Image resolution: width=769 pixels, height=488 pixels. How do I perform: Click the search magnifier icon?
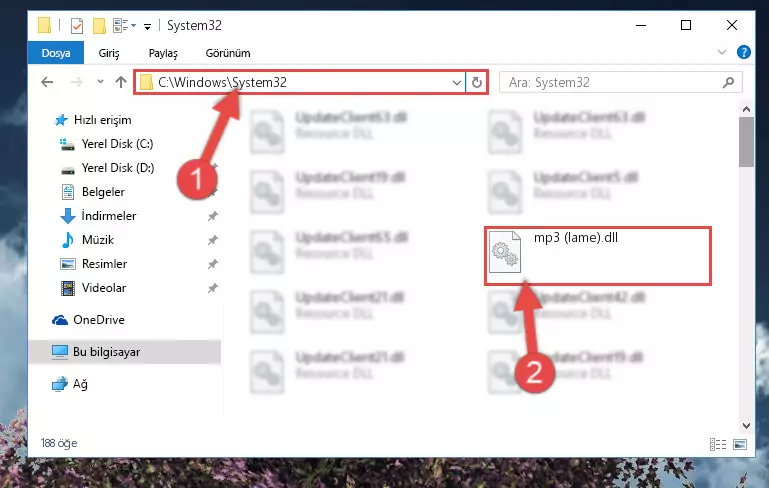(x=728, y=82)
